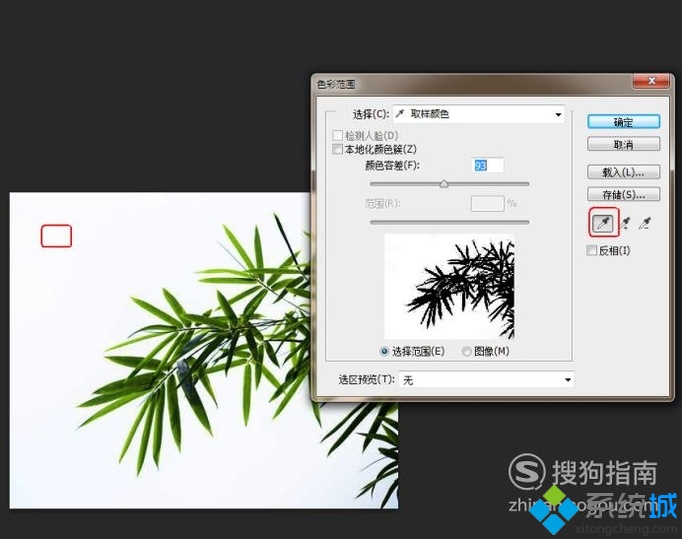This screenshot has height=539, width=682.
Task: Click the 颜色容差(F) value field
Action: pos(488,165)
